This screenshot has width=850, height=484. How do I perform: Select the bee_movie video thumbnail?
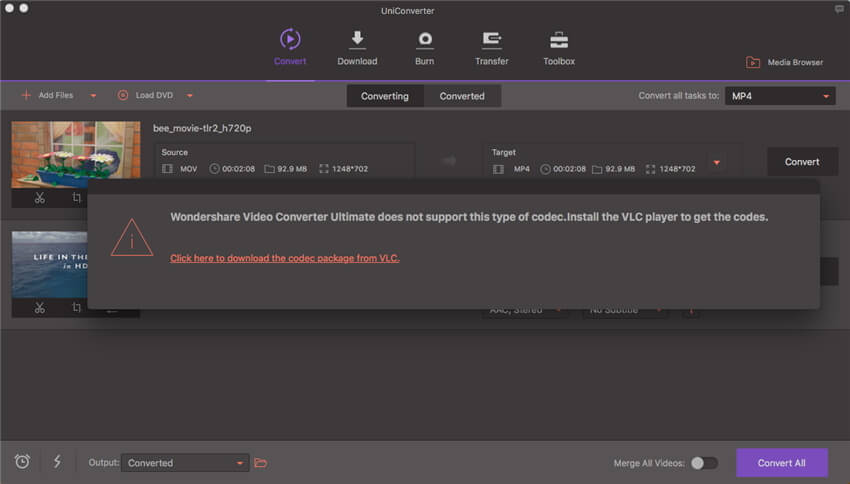[x=76, y=154]
